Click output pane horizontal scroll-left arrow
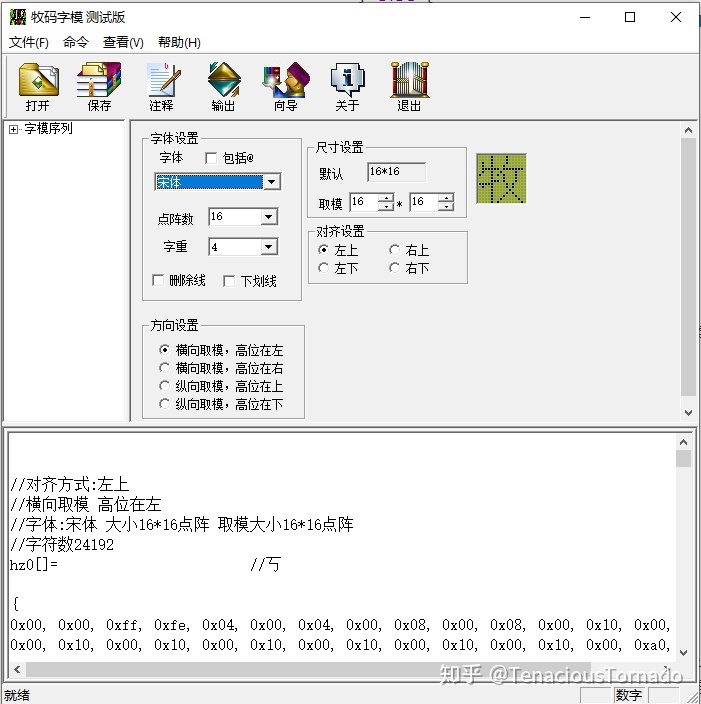 (17, 670)
